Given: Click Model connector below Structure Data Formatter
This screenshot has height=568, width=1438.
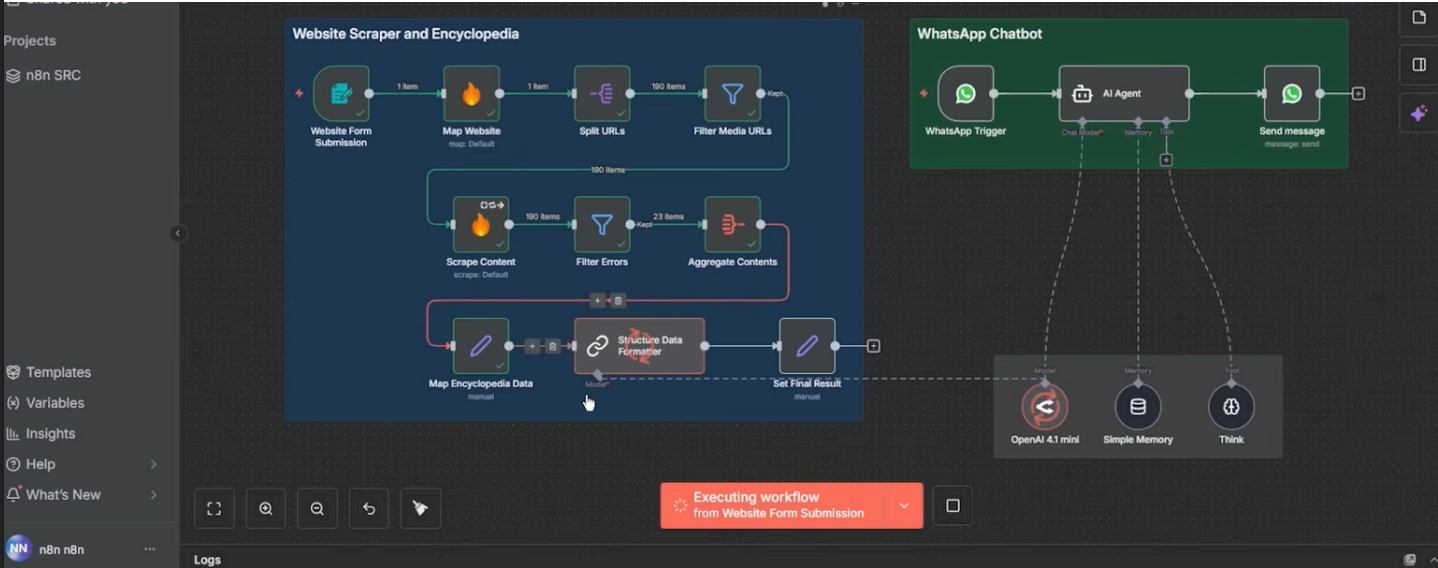Looking at the screenshot, I should 597,376.
